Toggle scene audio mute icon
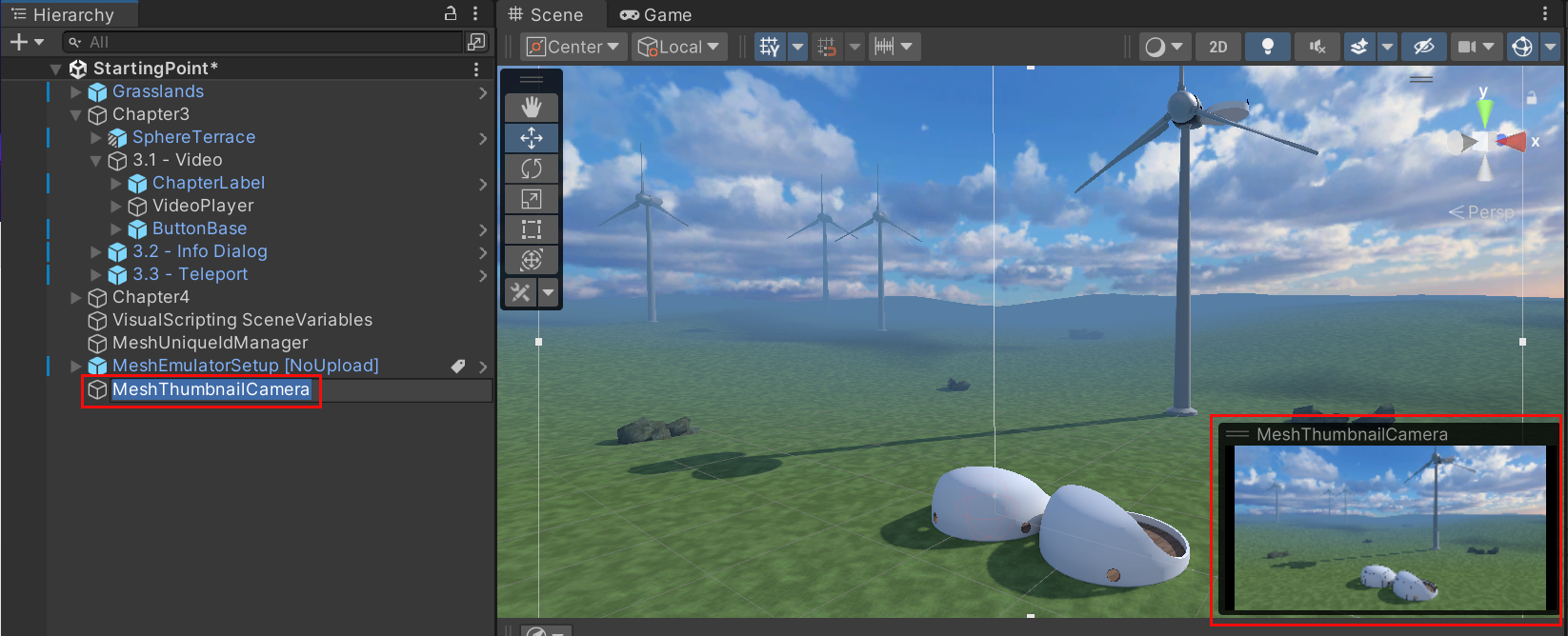This screenshot has width=1568, height=636. tap(1317, 47)
